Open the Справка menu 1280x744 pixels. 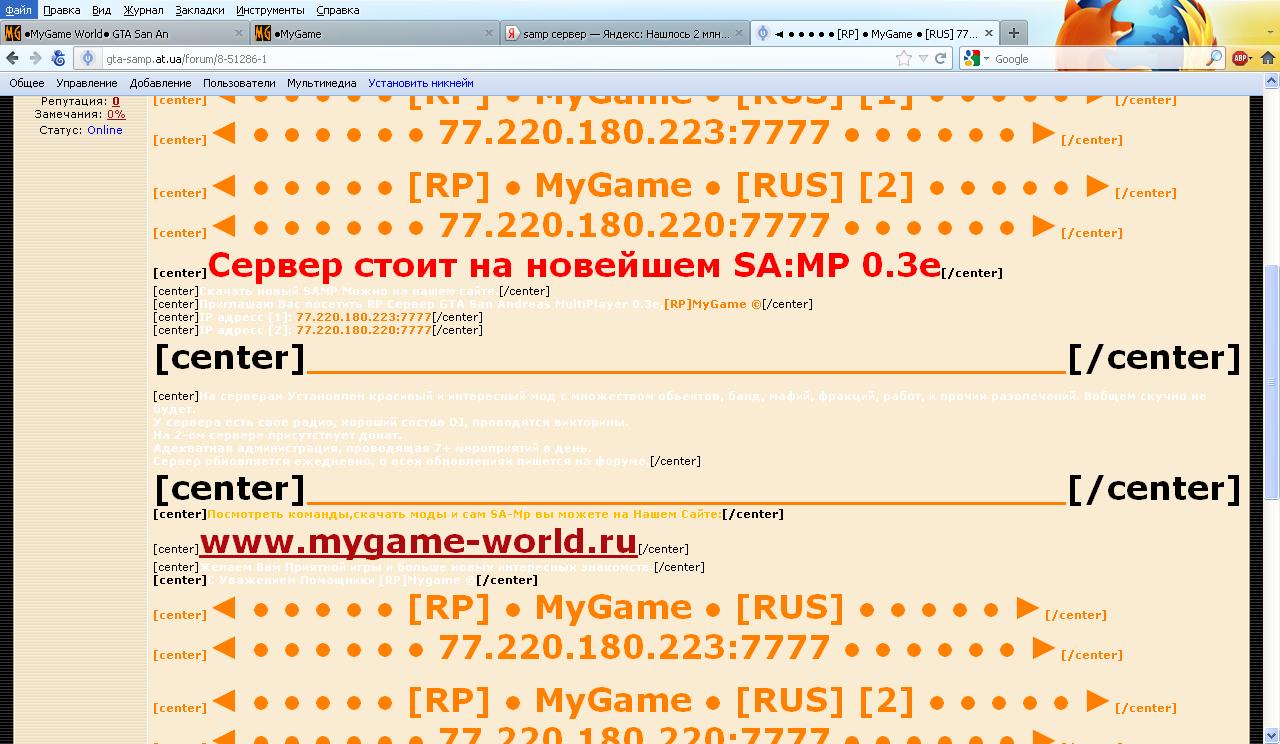pyautogui.click(x=337, y=10)
